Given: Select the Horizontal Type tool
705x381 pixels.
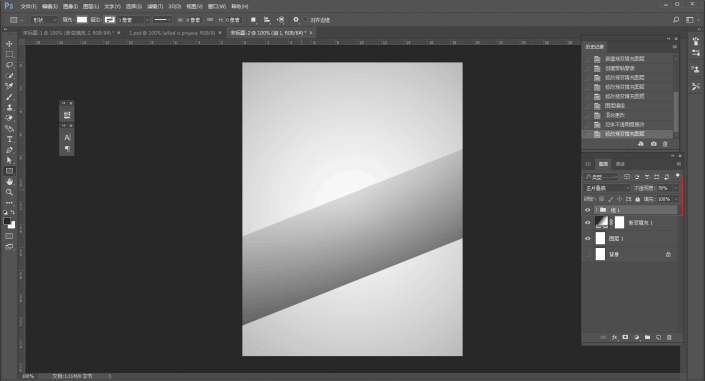Looking at the screenshot, I should (x=9, y=139).
